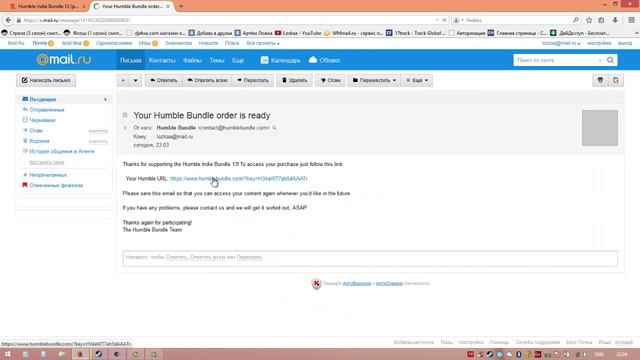This screenshot has width=640, height=360.
Task: Open the Ещё menu in blue header
Action: (x=238, y=60)
